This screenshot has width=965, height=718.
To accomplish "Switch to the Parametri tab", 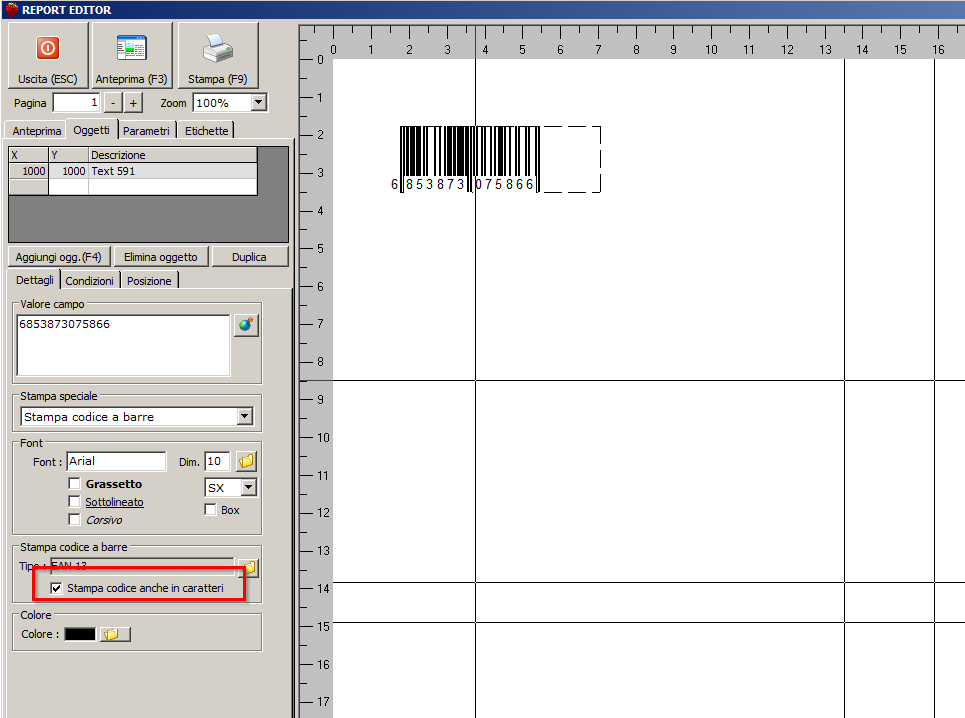I will (146, 130).
